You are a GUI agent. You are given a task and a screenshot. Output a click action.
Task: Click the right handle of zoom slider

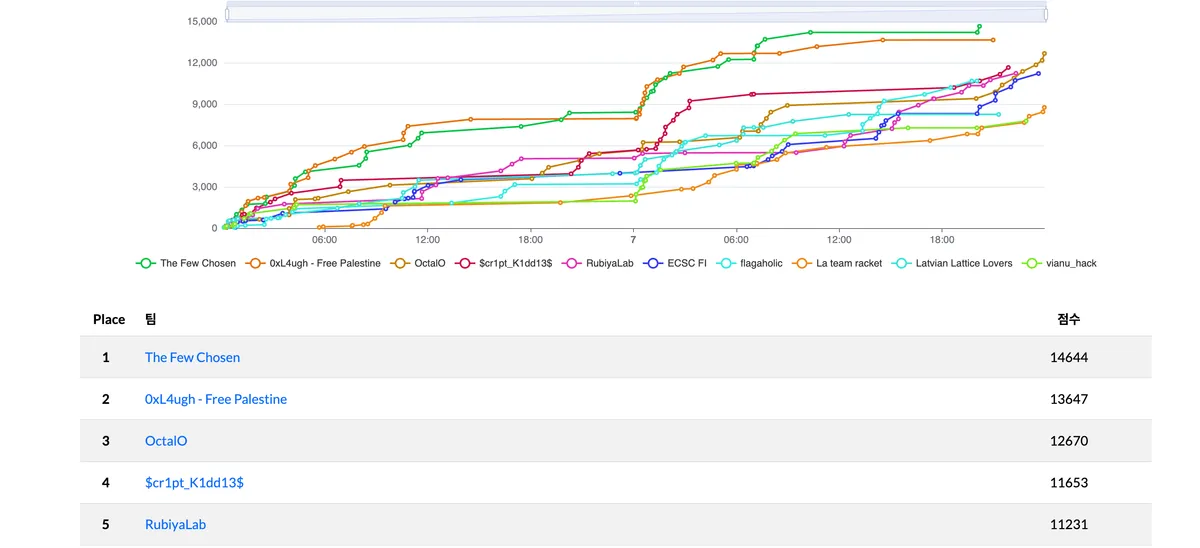click(1045, 14)
